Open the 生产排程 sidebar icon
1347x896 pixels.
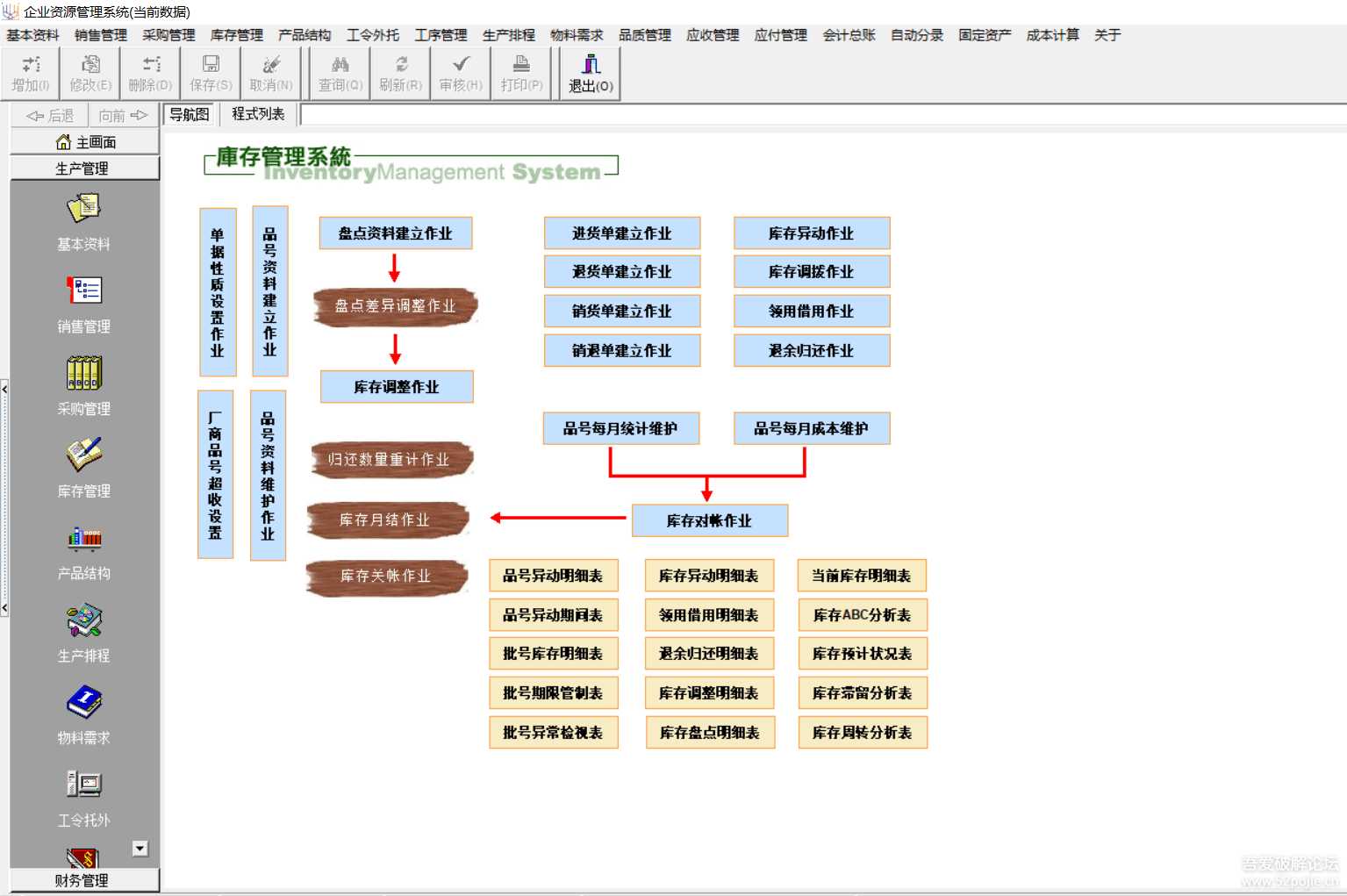(84, 620)
